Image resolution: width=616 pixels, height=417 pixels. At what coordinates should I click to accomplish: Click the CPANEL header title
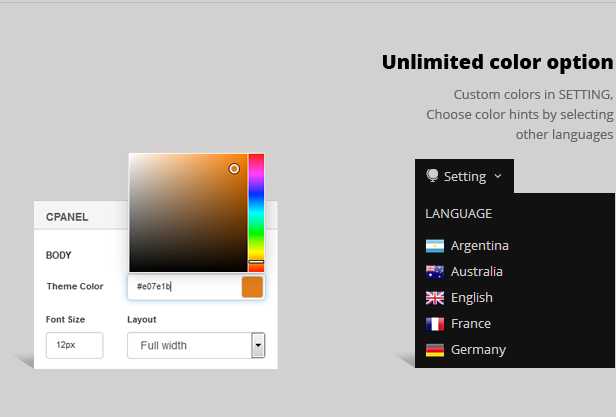(67, 217)
